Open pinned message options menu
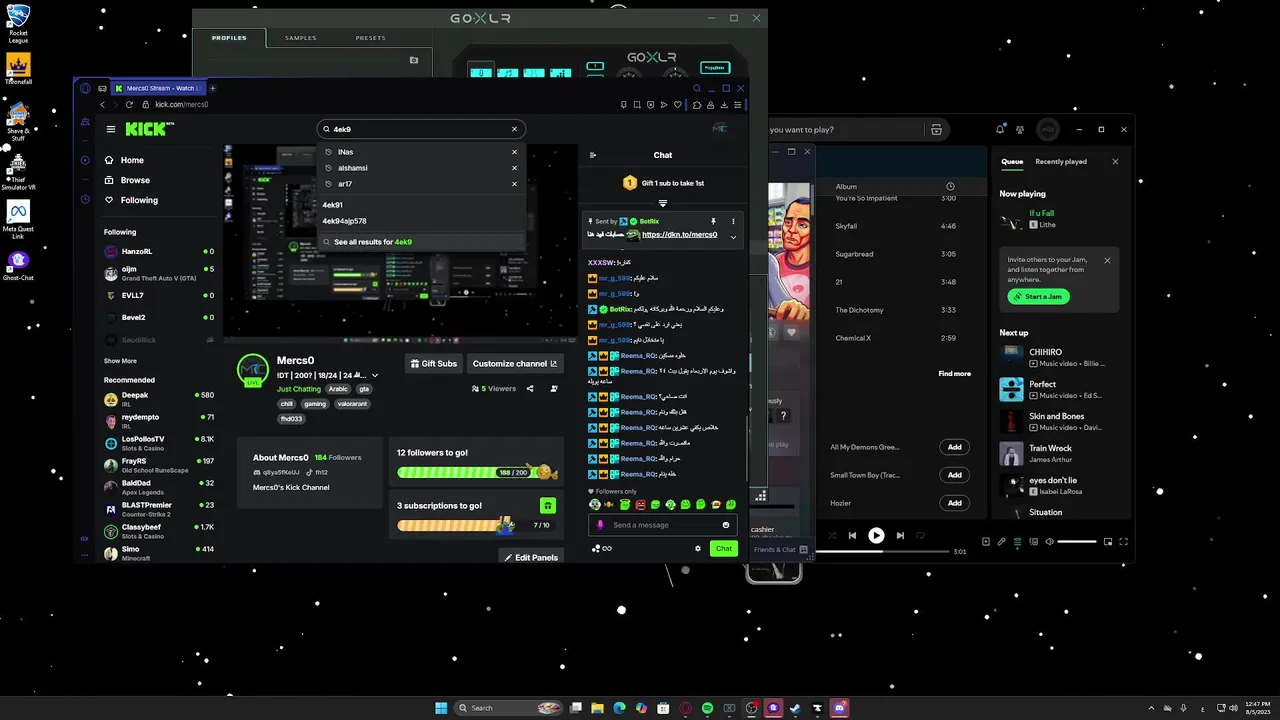Image resolution: width=1280 pixels, height=720 pixels. tap(733, 221)
